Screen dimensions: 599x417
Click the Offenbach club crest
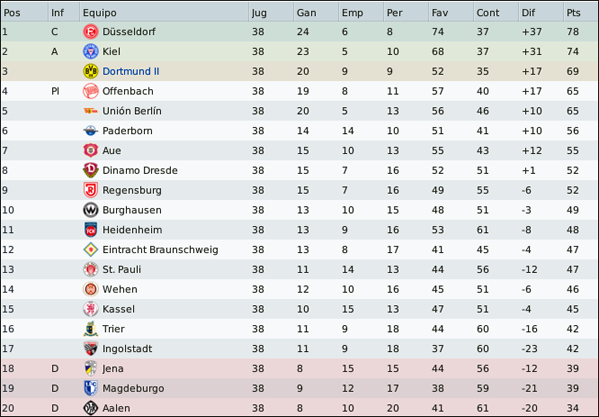coord(91,91)
